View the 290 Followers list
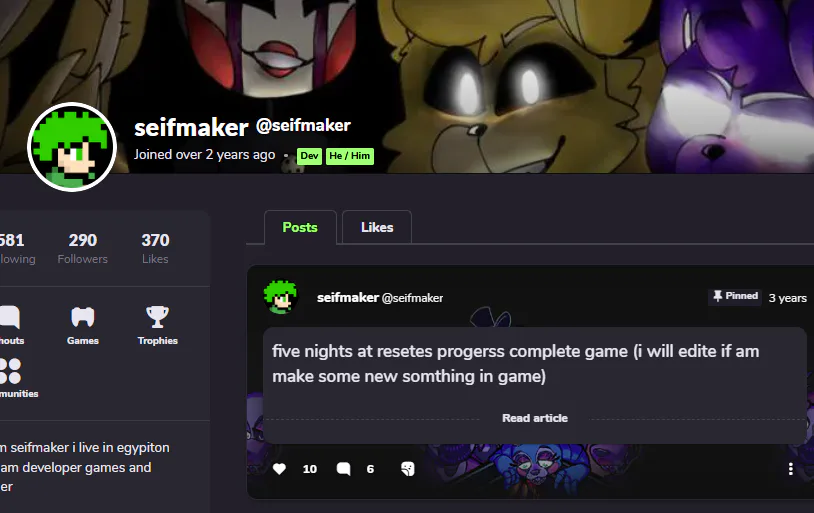The image size is (814, 513). click(83, 249)
